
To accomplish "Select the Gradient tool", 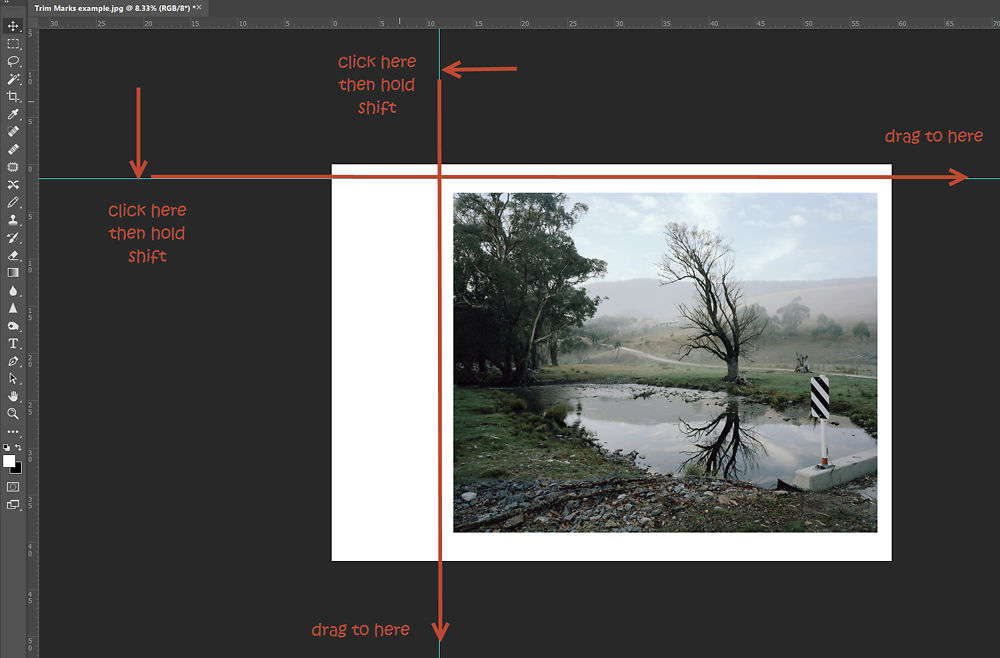I will (x=13, y=273).
